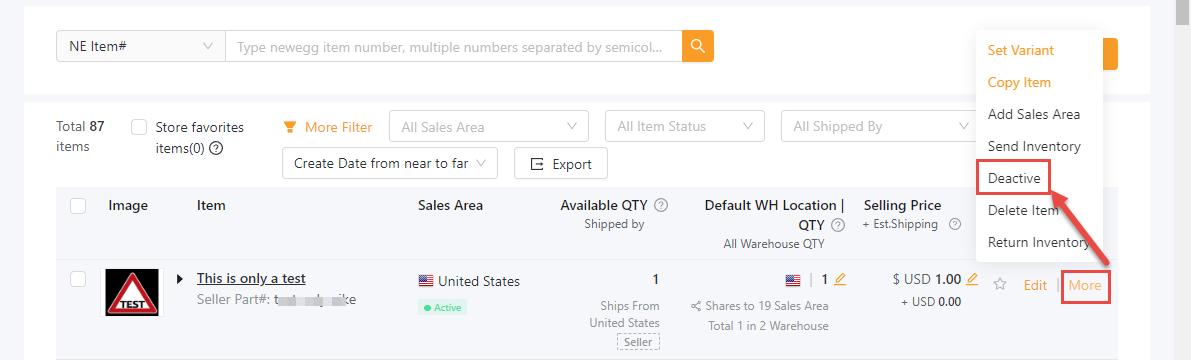Edit warehouse quantity with pencil icon
The image size is (1191, 360).
coord(840,279)
